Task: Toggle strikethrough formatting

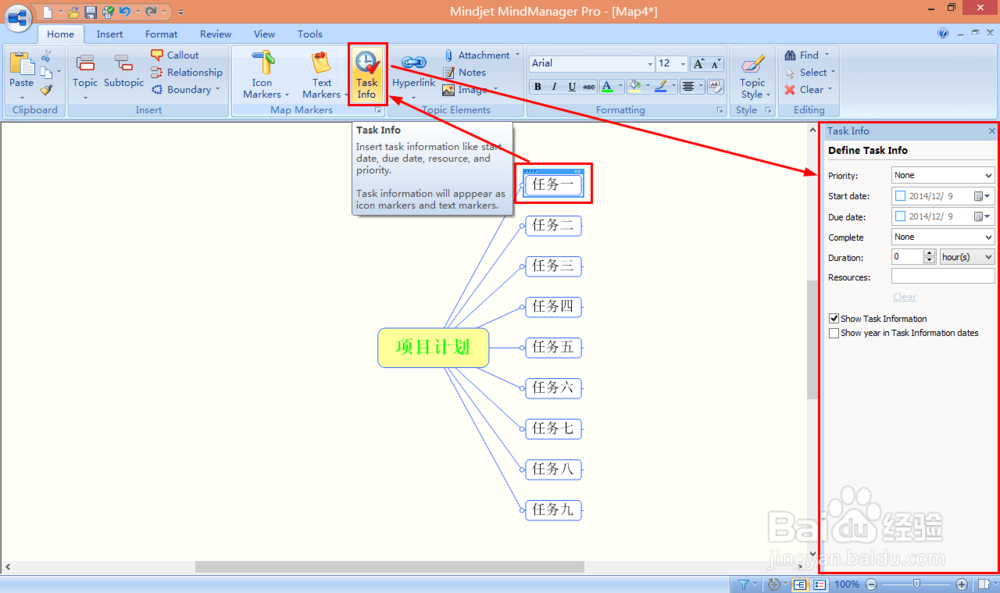Action: pos(589,87)
